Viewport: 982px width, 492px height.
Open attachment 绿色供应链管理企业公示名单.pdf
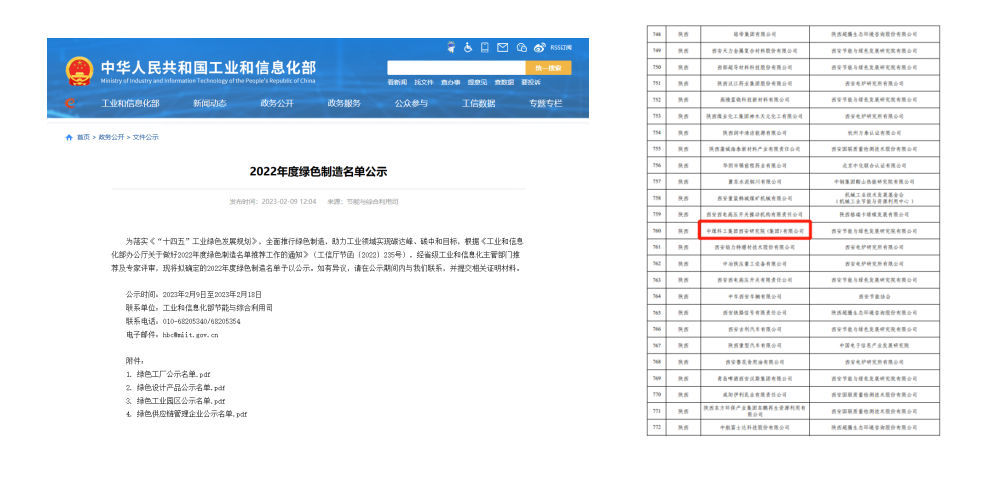tap(191, 413)
